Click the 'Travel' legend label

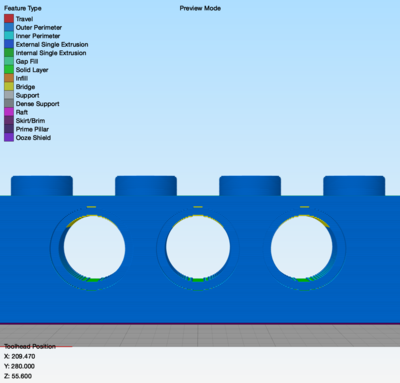[x=24, y=19]
